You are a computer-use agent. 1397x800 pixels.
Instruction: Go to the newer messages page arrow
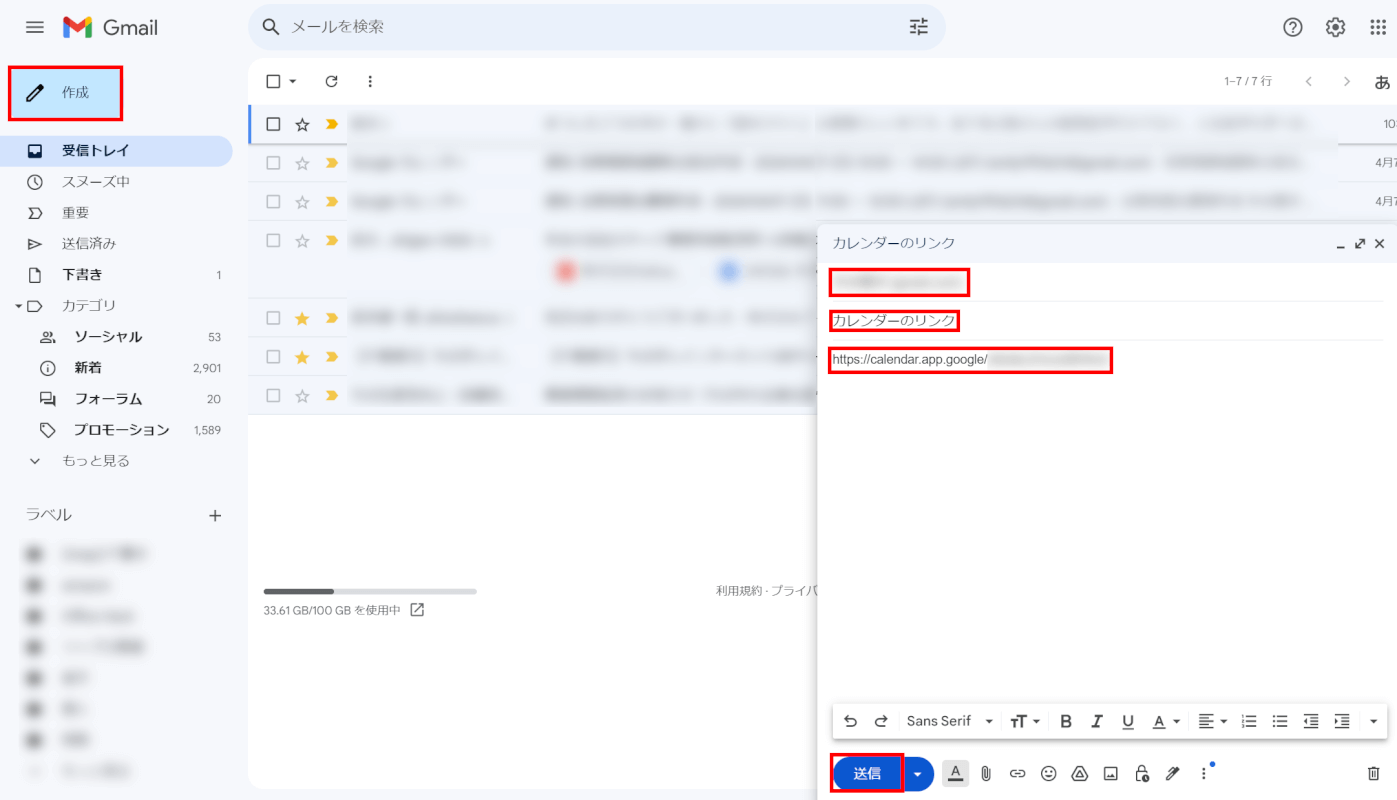coord(1308,81)
